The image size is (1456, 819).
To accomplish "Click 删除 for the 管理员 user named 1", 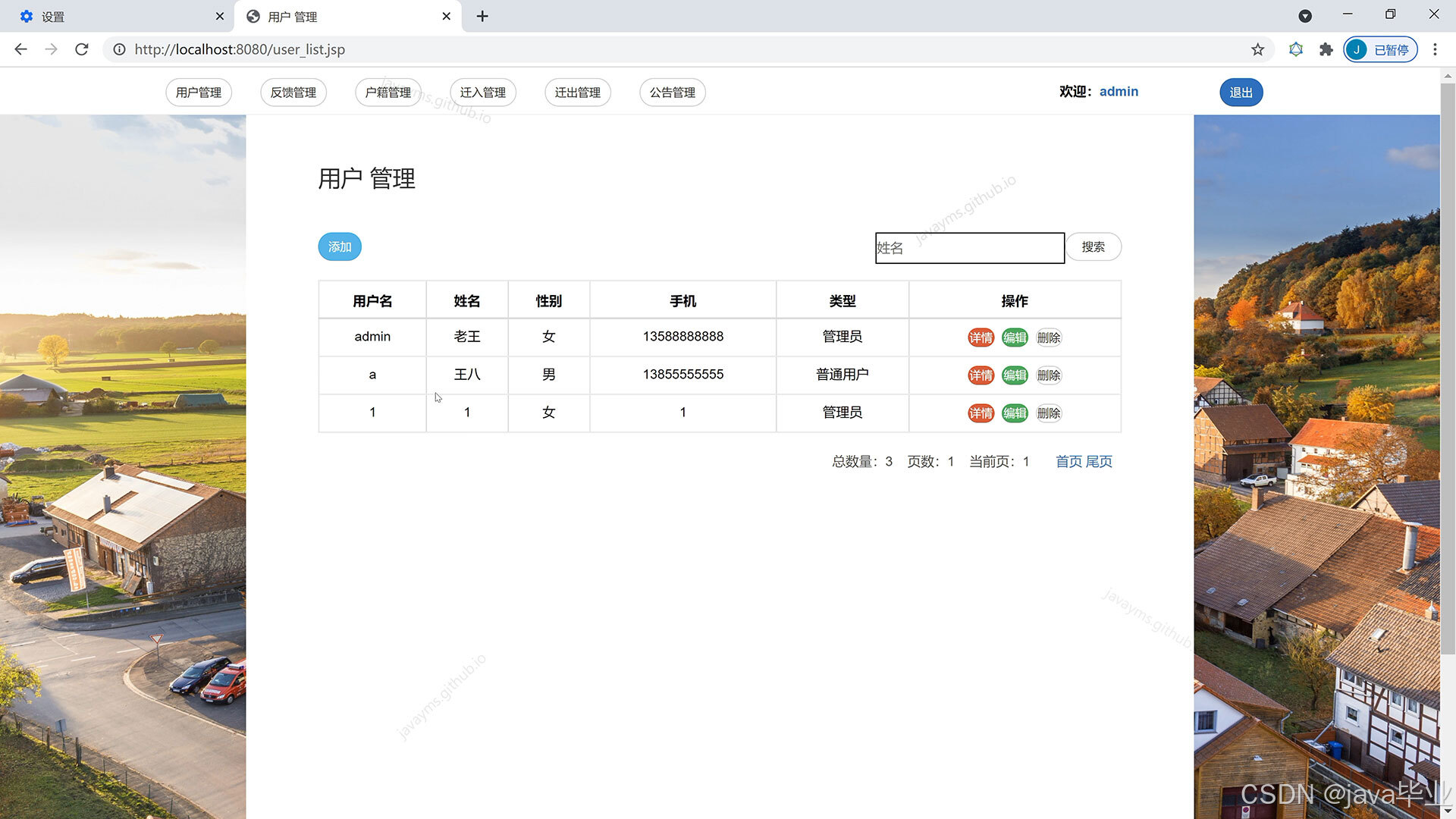I will coord(1049,413).
